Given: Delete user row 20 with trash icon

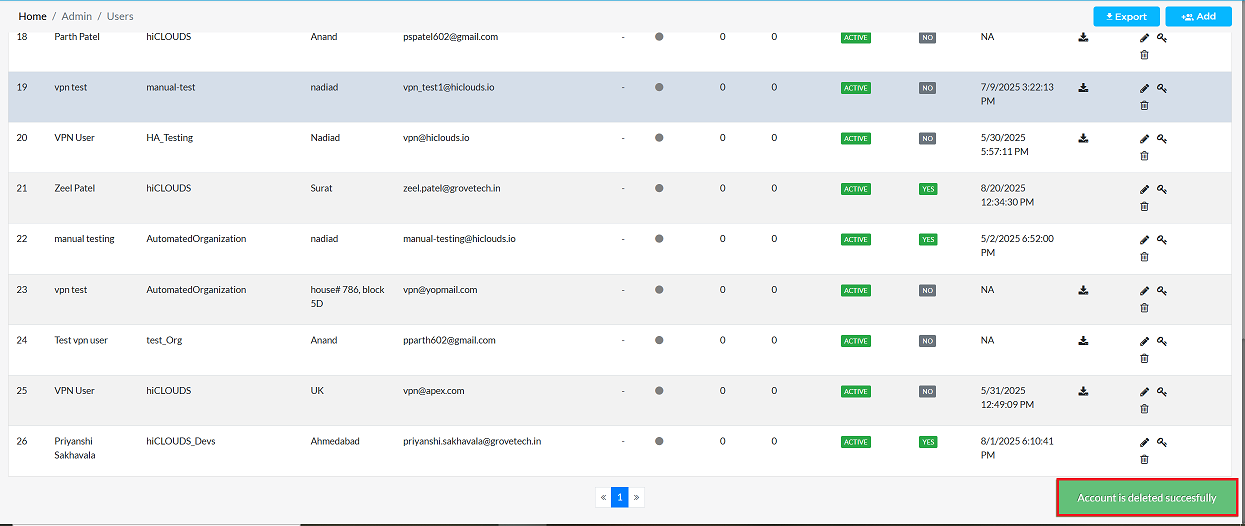Looking at the screenshot, I should (1144, 156).
